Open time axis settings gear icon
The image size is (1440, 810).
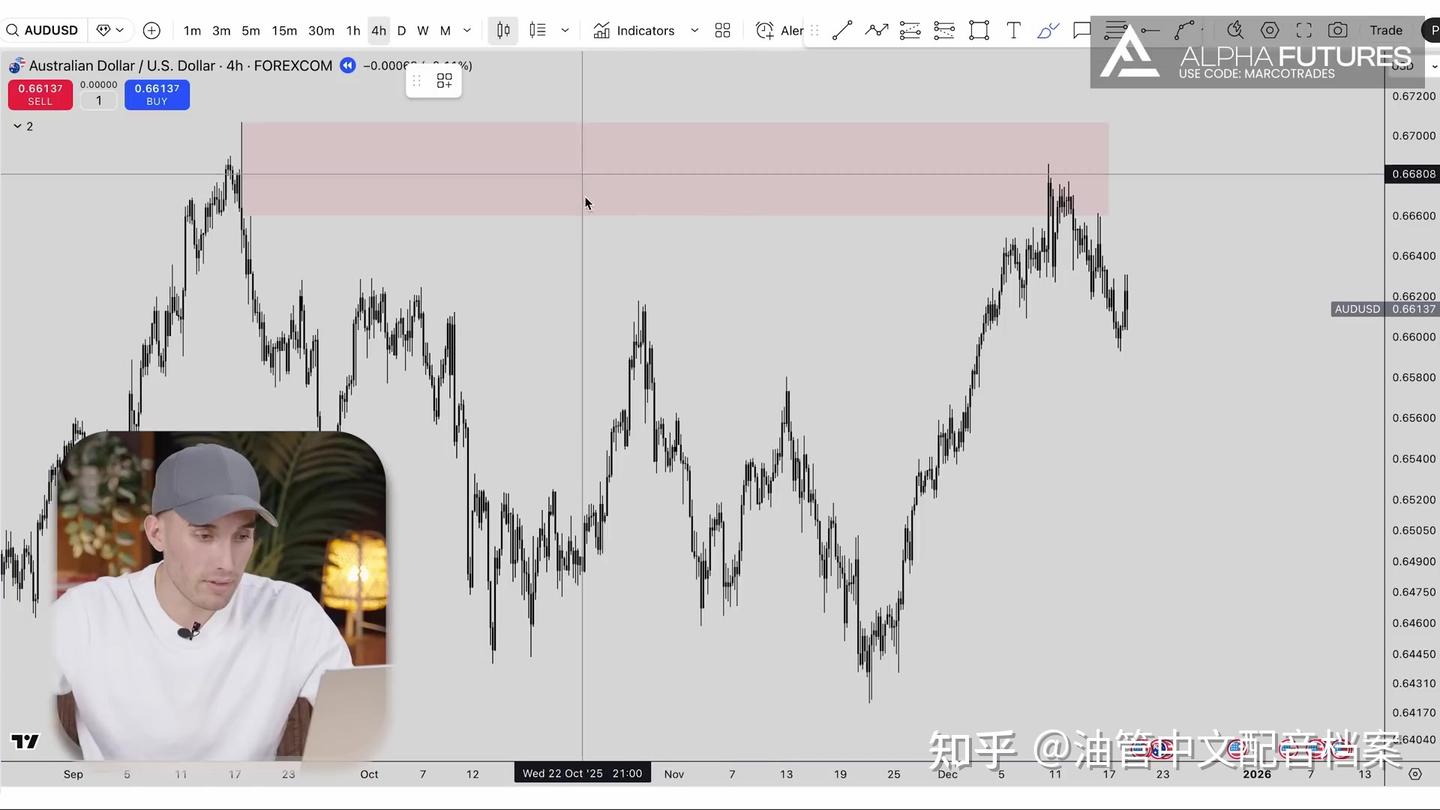click(x=1415, y=774)
